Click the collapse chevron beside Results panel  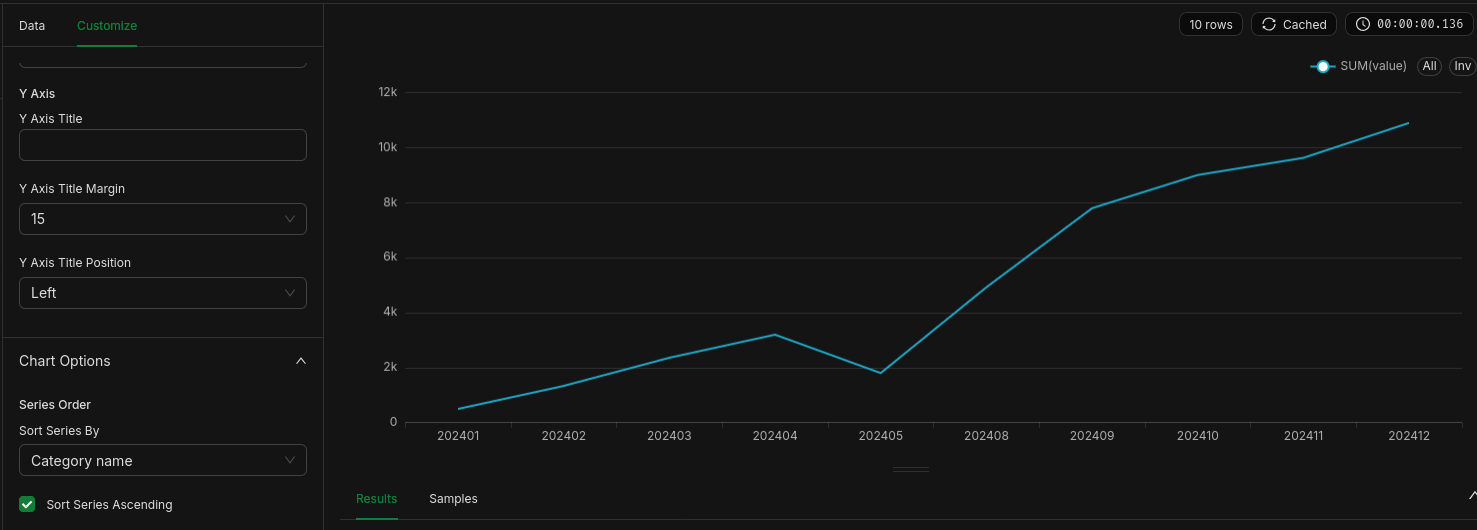point(1471,496)
